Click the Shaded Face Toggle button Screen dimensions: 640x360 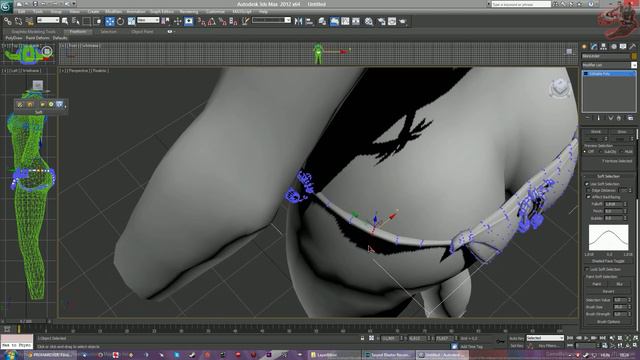pyautogui.click(x=608, y=261)
